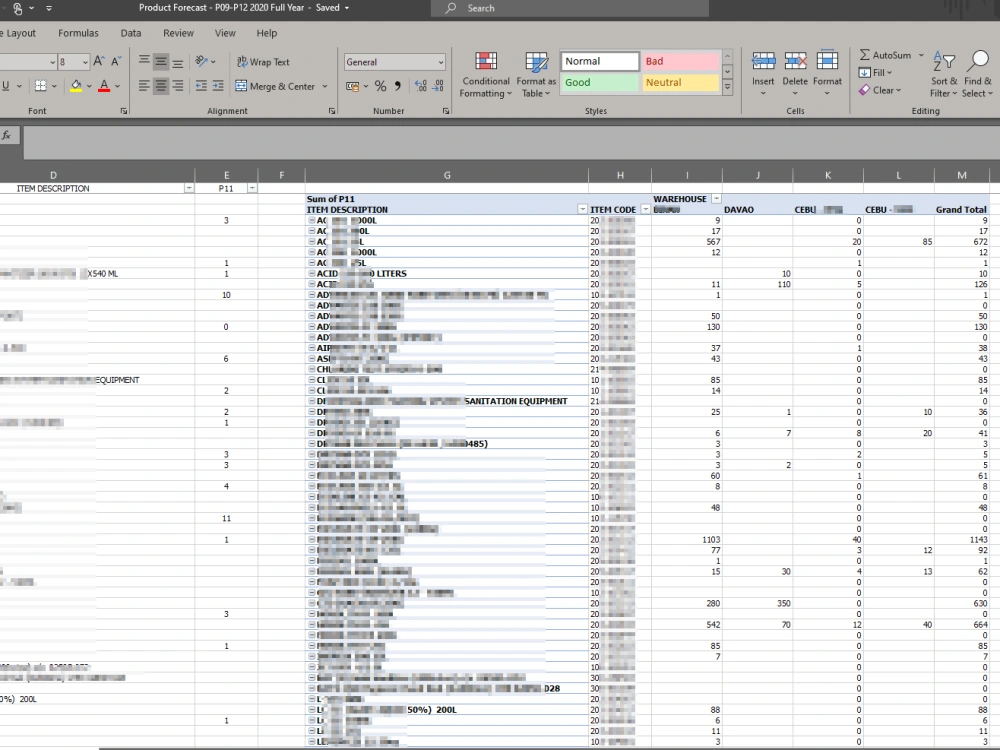This screenshot has height=750, width=1000.
Task: Apply Middle Align to cells
Action: [x=161, y=61]
